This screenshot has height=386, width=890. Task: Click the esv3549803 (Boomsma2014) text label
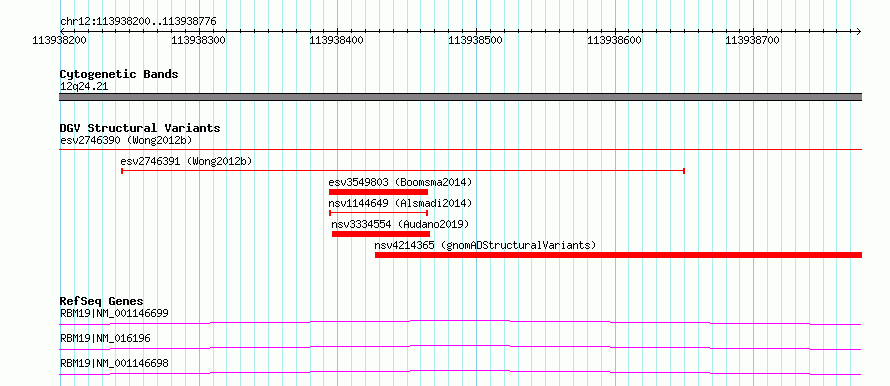(x=400, y=182)
